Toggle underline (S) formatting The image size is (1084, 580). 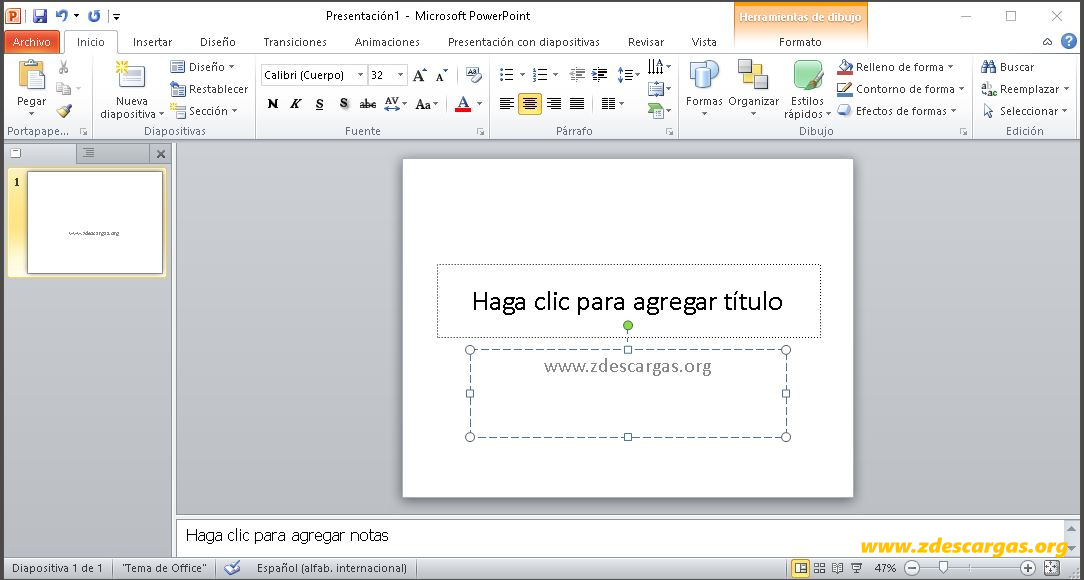pos(319,104)
